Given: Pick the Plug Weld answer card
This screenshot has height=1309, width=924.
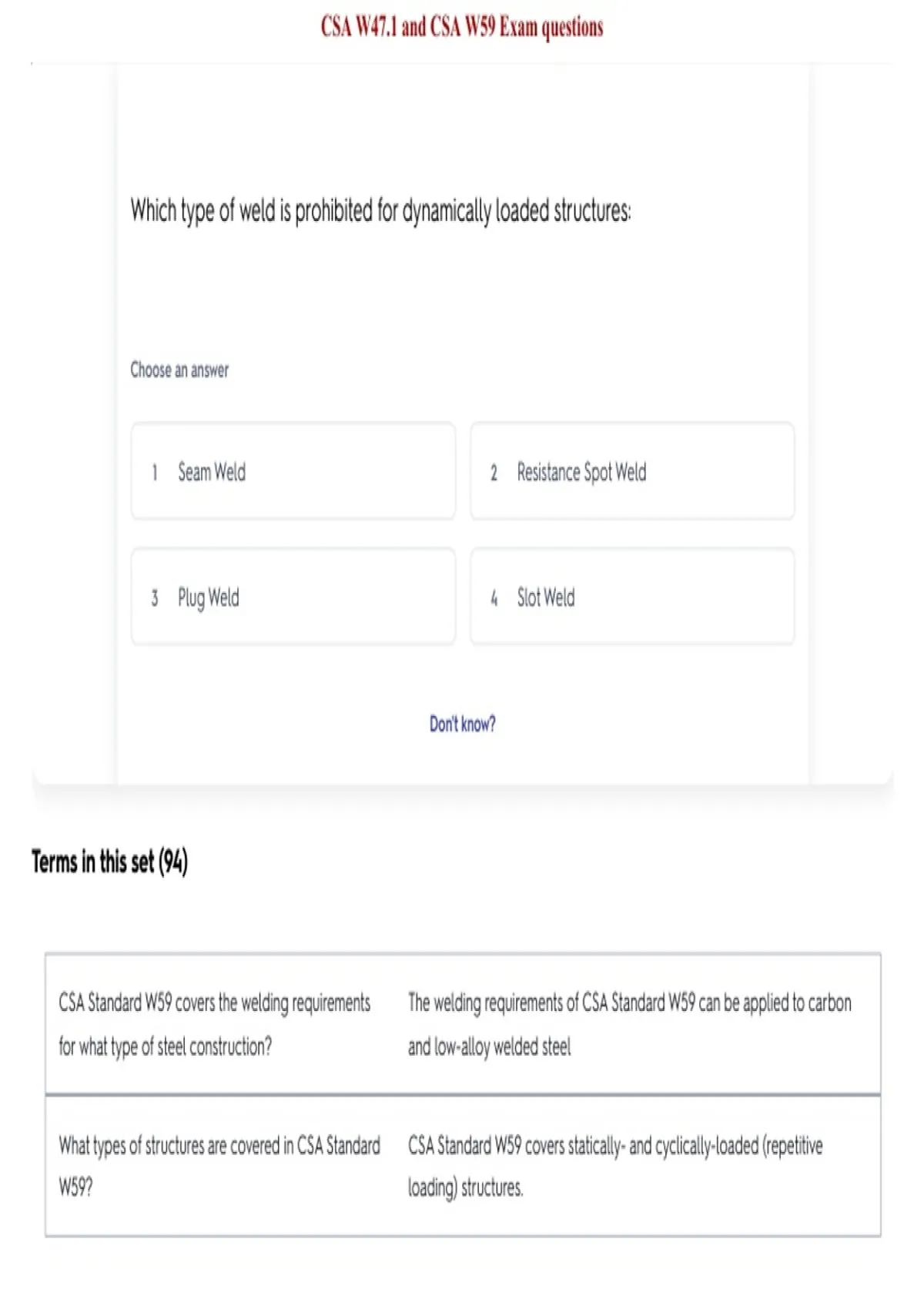Looking at the screenshot, I should click(x=293, y=597).
